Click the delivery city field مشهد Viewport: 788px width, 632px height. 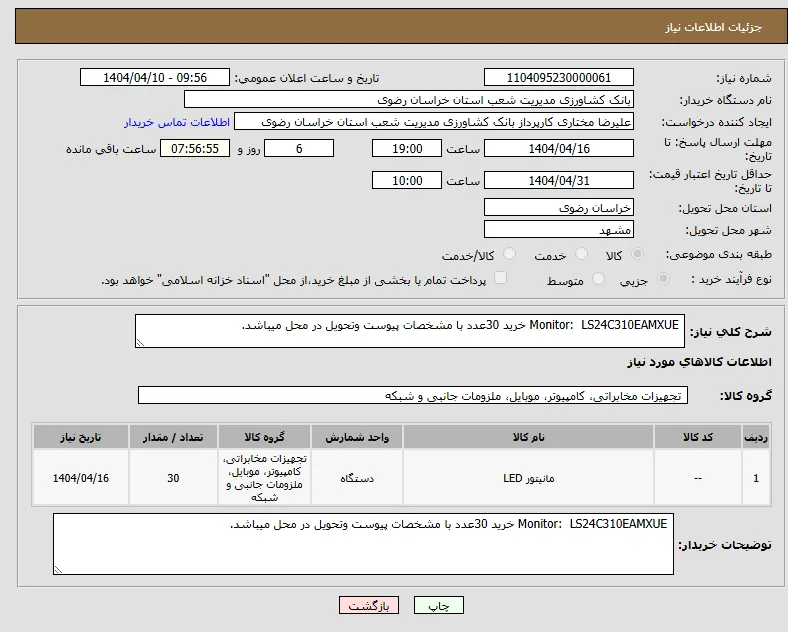pyautogui.click(x=559, y=230)
